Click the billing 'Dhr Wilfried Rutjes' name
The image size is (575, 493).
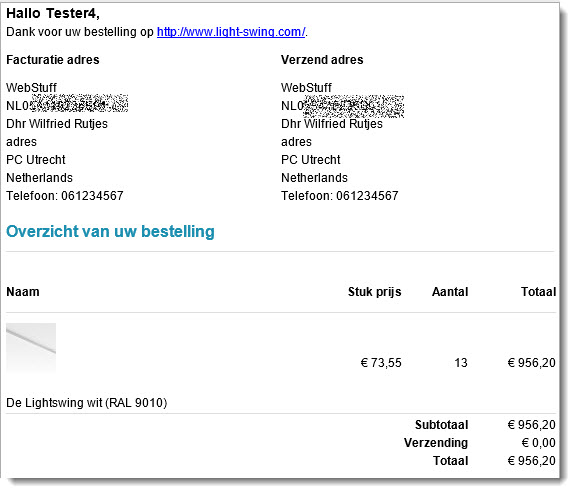[x=57, y=124]
